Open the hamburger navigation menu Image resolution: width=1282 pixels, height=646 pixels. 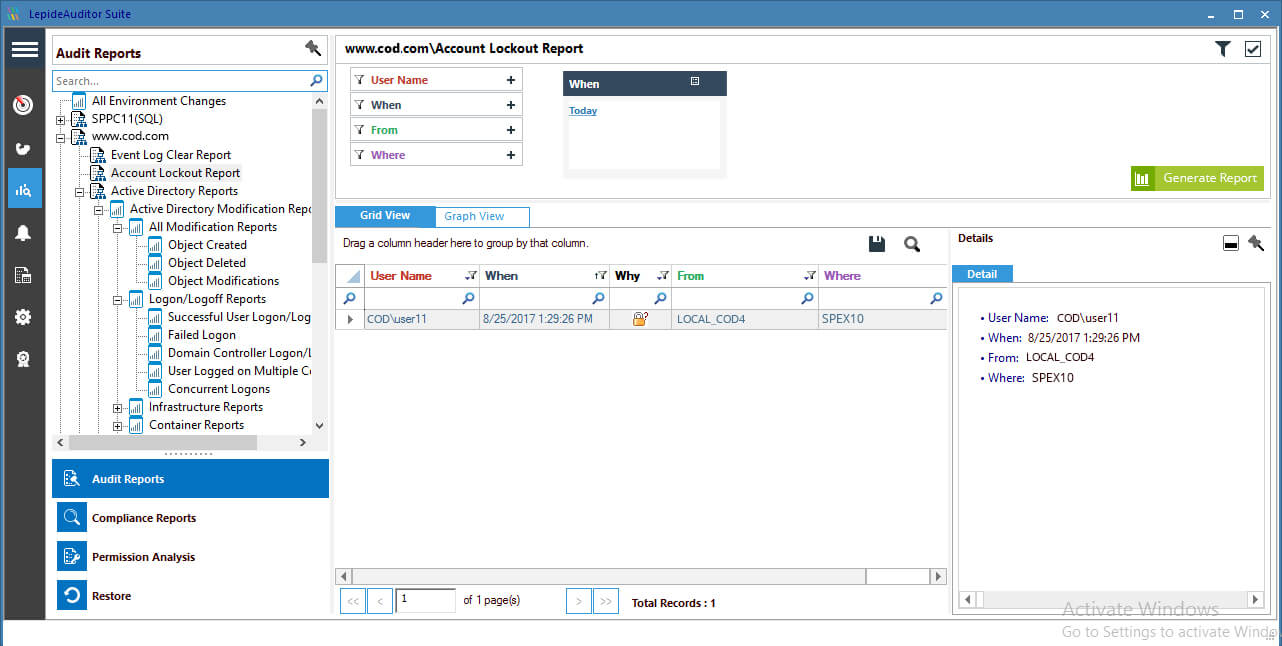pyautogui.click(x=24, y=48)
